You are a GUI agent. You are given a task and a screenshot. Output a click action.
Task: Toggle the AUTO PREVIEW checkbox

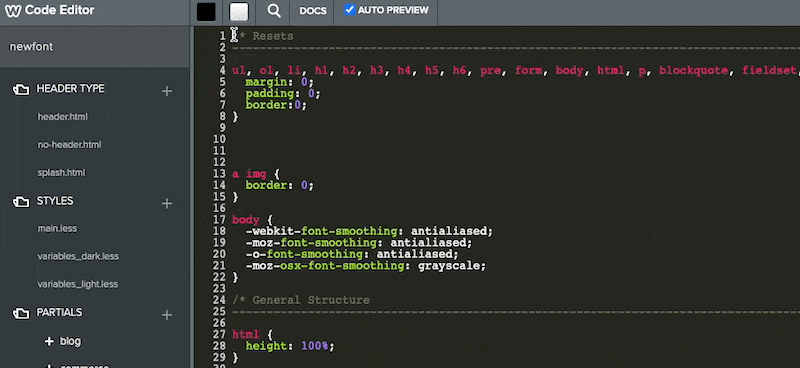349,10
